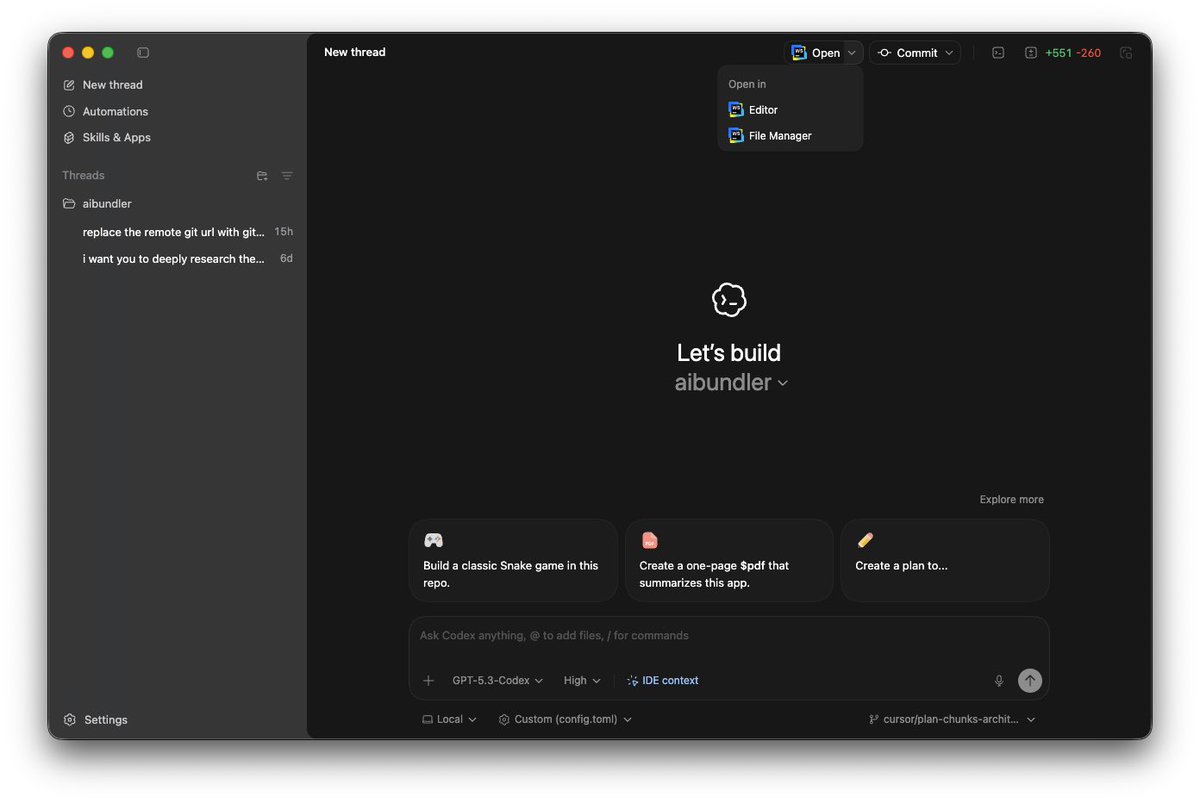
Task: Click the pencil icon on Create a plan card
Action: (865, 540)
